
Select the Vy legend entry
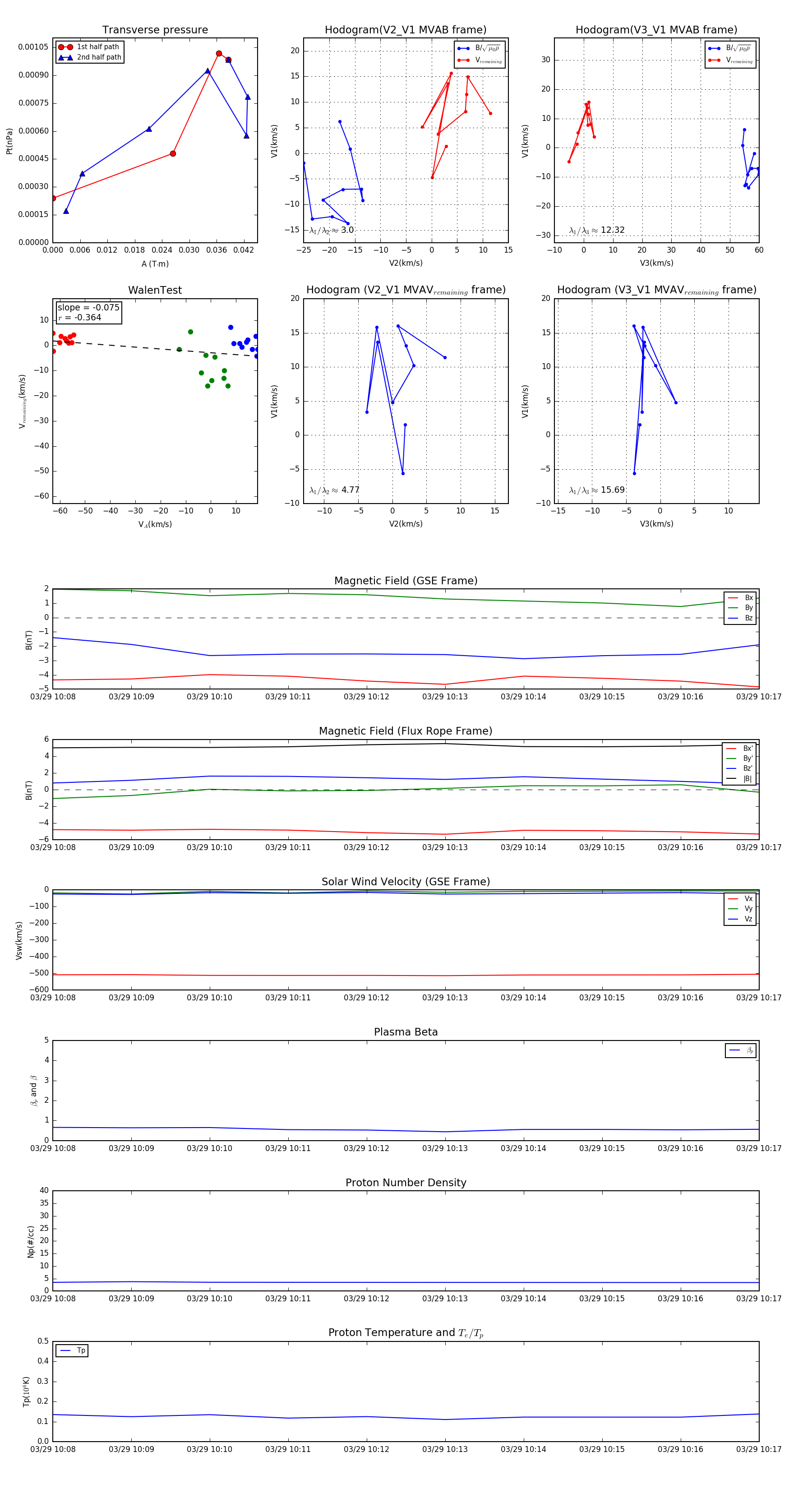click(740, 909)
